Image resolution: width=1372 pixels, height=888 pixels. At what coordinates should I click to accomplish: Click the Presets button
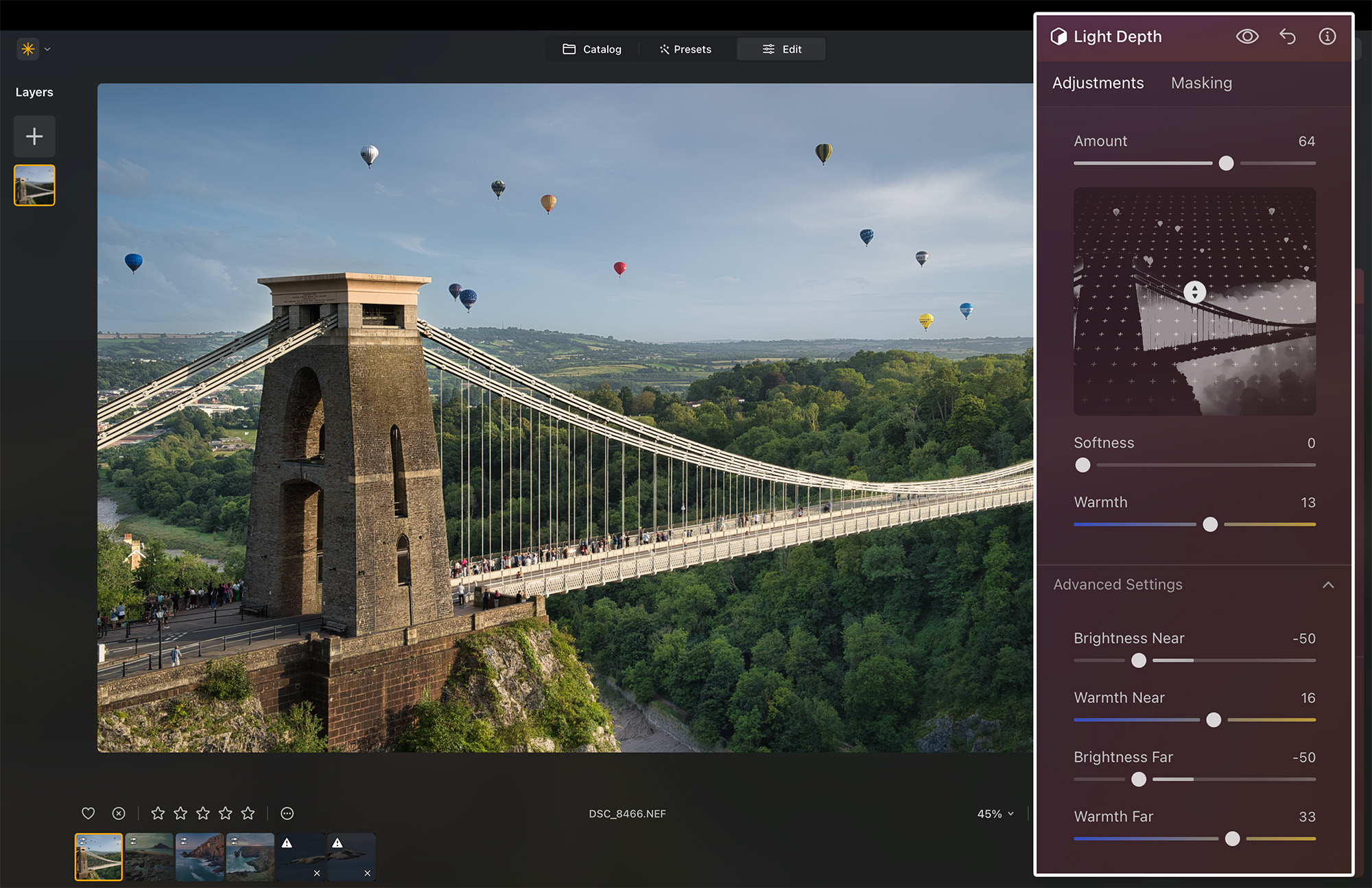tap(685, 49)
